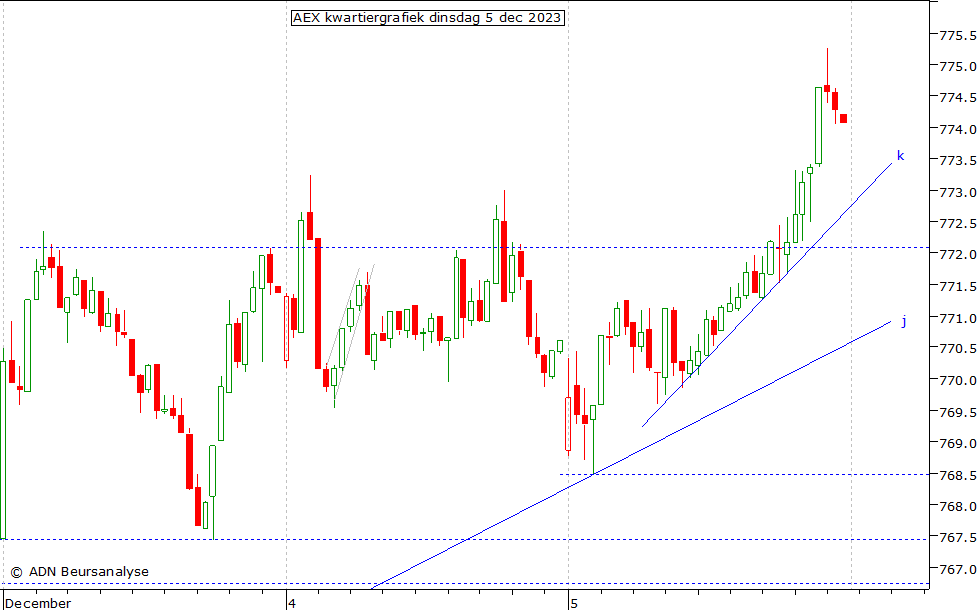Viewport: 980px width, 610px height.
Task: Click the last red candle near 774.2
Action: [x=843, y=118]
